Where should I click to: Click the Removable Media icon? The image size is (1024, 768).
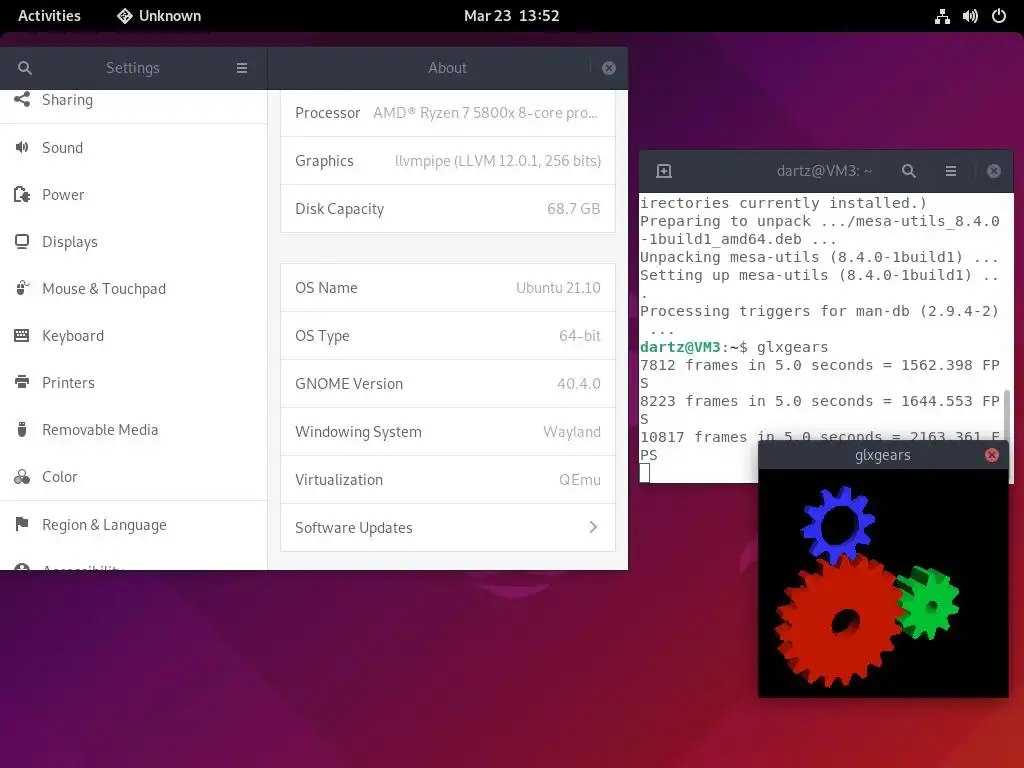click(22, 430)
